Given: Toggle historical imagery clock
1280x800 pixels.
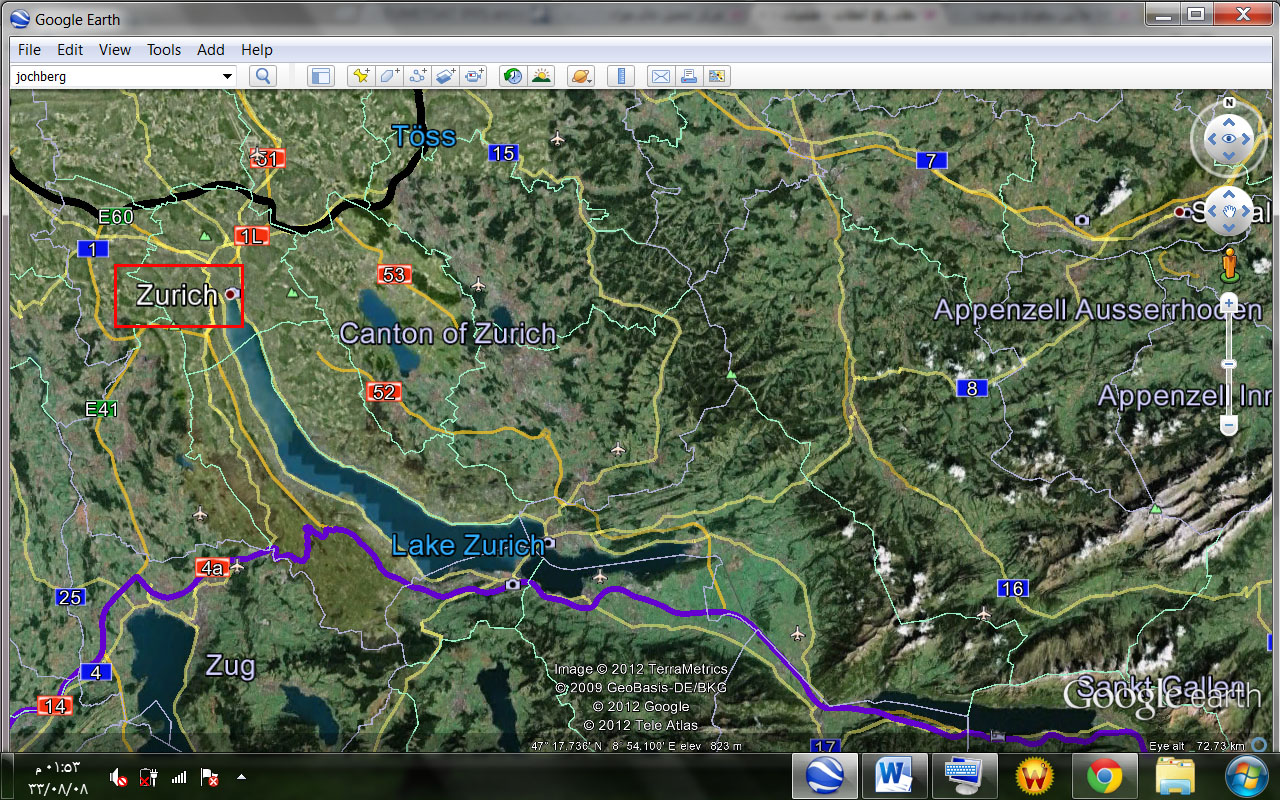Looking at the screenshot, I should [x=513, y=76].
